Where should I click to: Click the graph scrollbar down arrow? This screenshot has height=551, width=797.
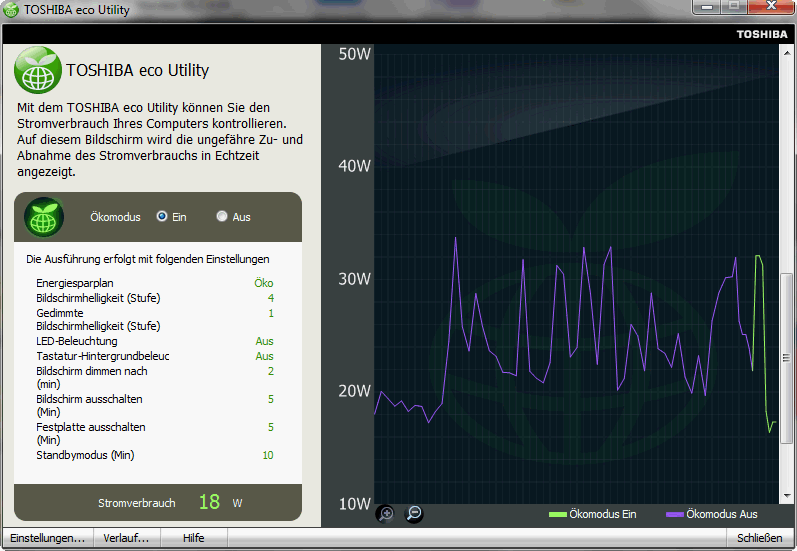coord(786,496)
